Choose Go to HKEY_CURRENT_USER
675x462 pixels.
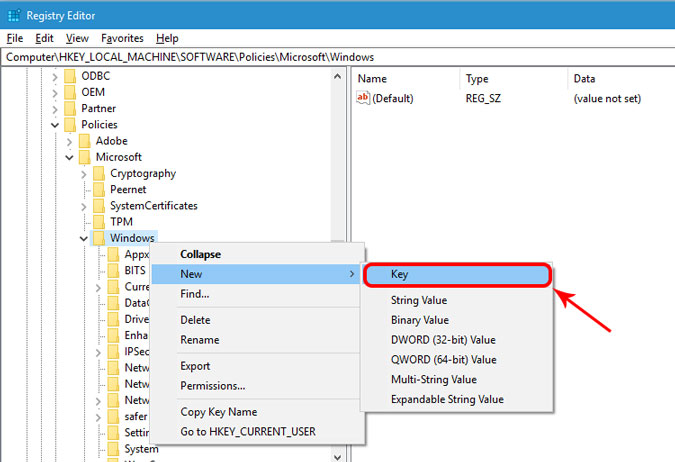247,431
